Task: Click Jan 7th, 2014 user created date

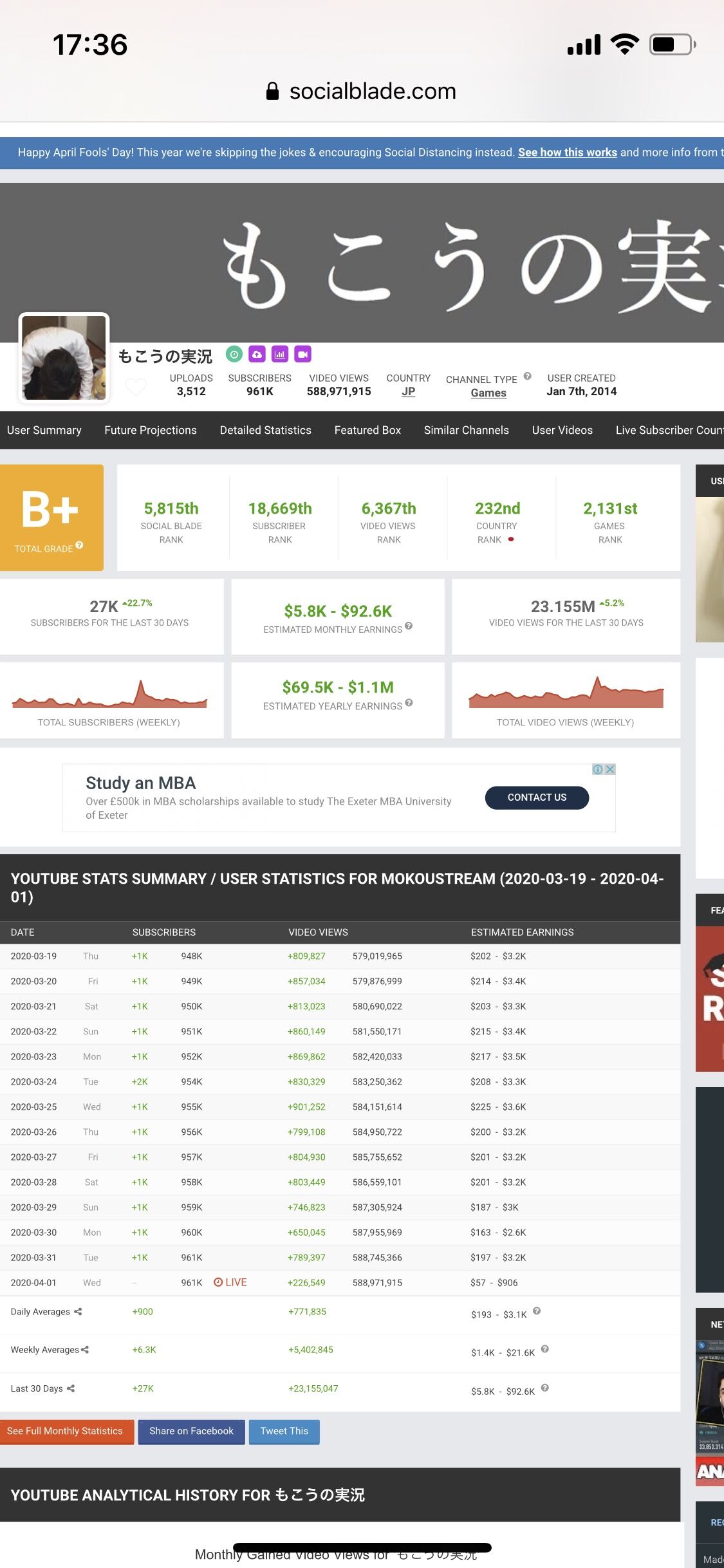Action: (x=582, y=391)
